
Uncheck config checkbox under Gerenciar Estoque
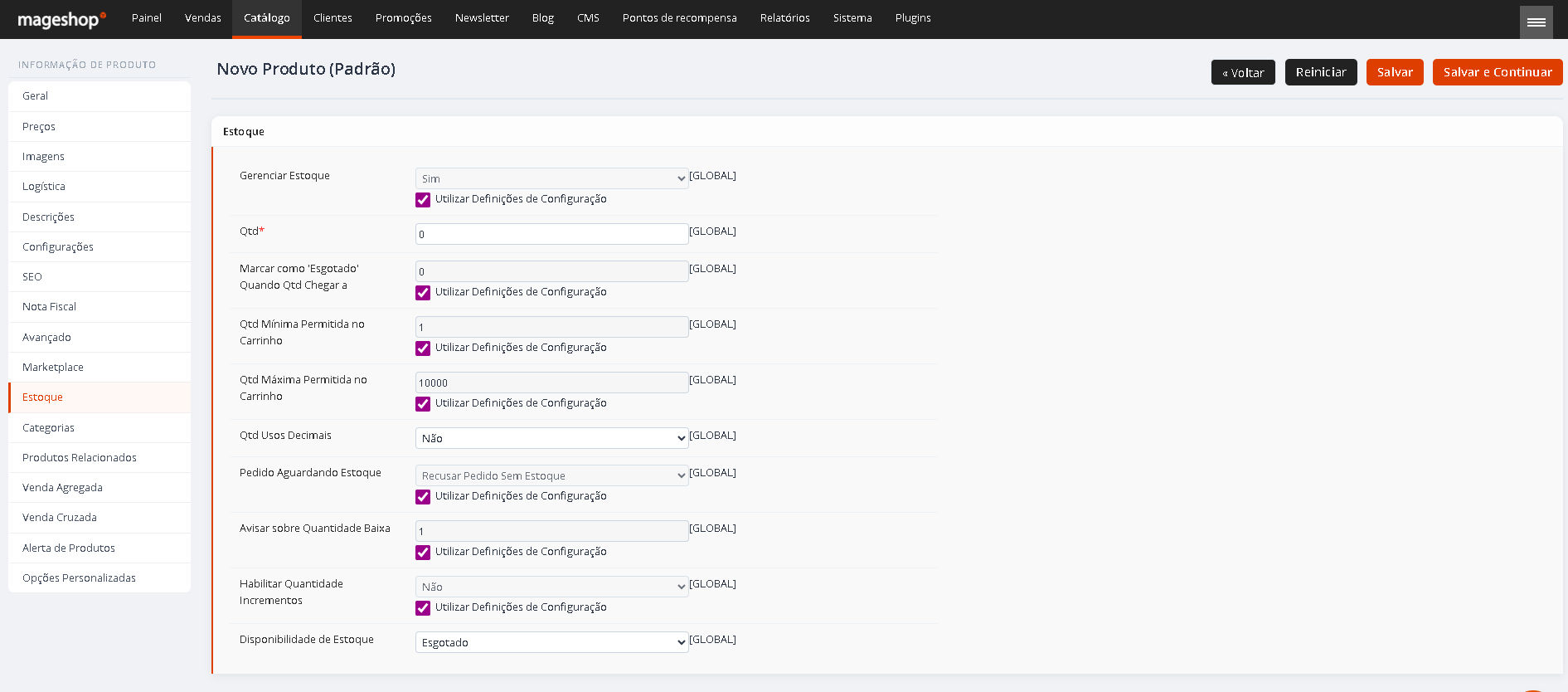coord(423,200)
